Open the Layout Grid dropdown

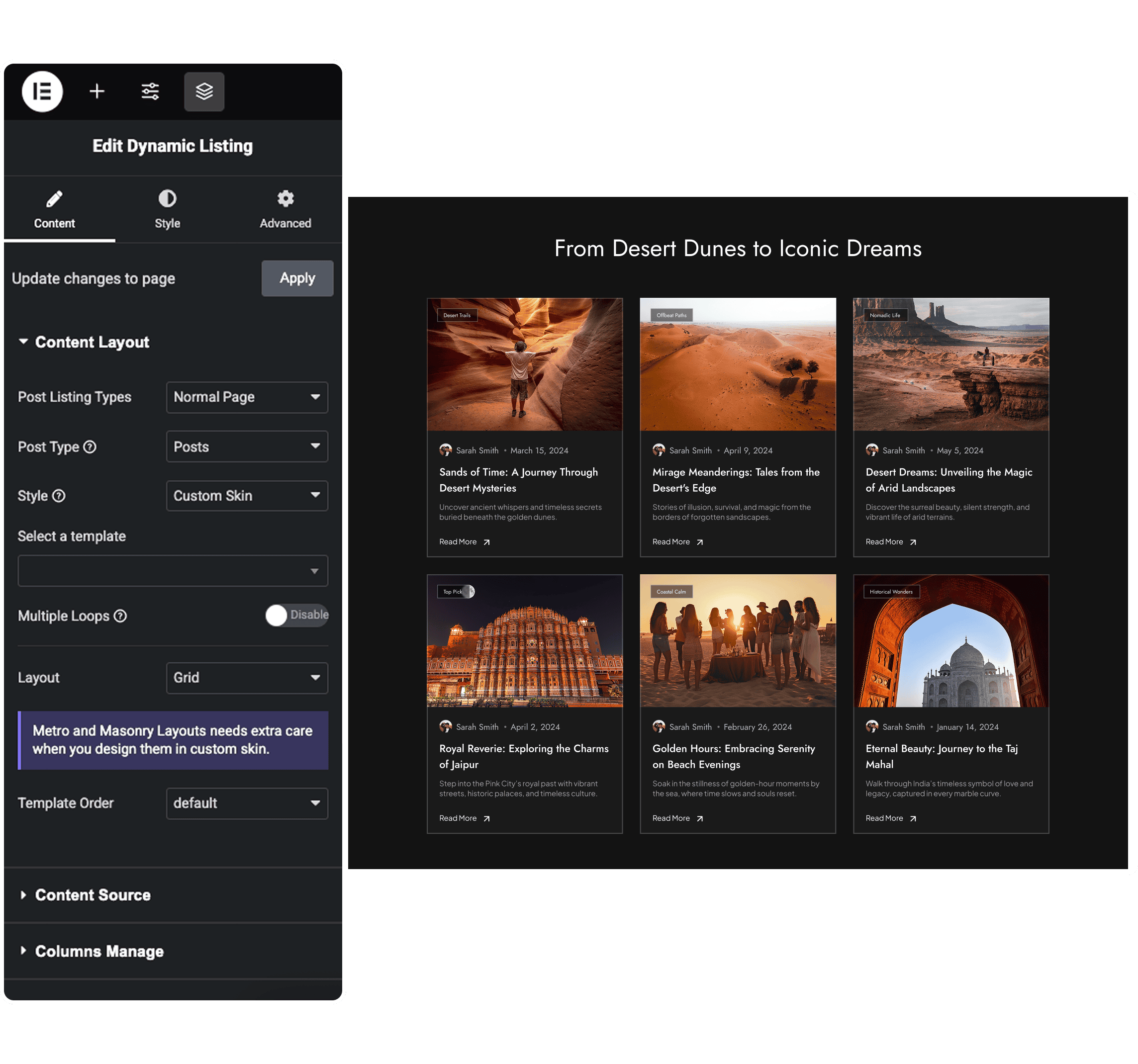[x=247, y=678]
